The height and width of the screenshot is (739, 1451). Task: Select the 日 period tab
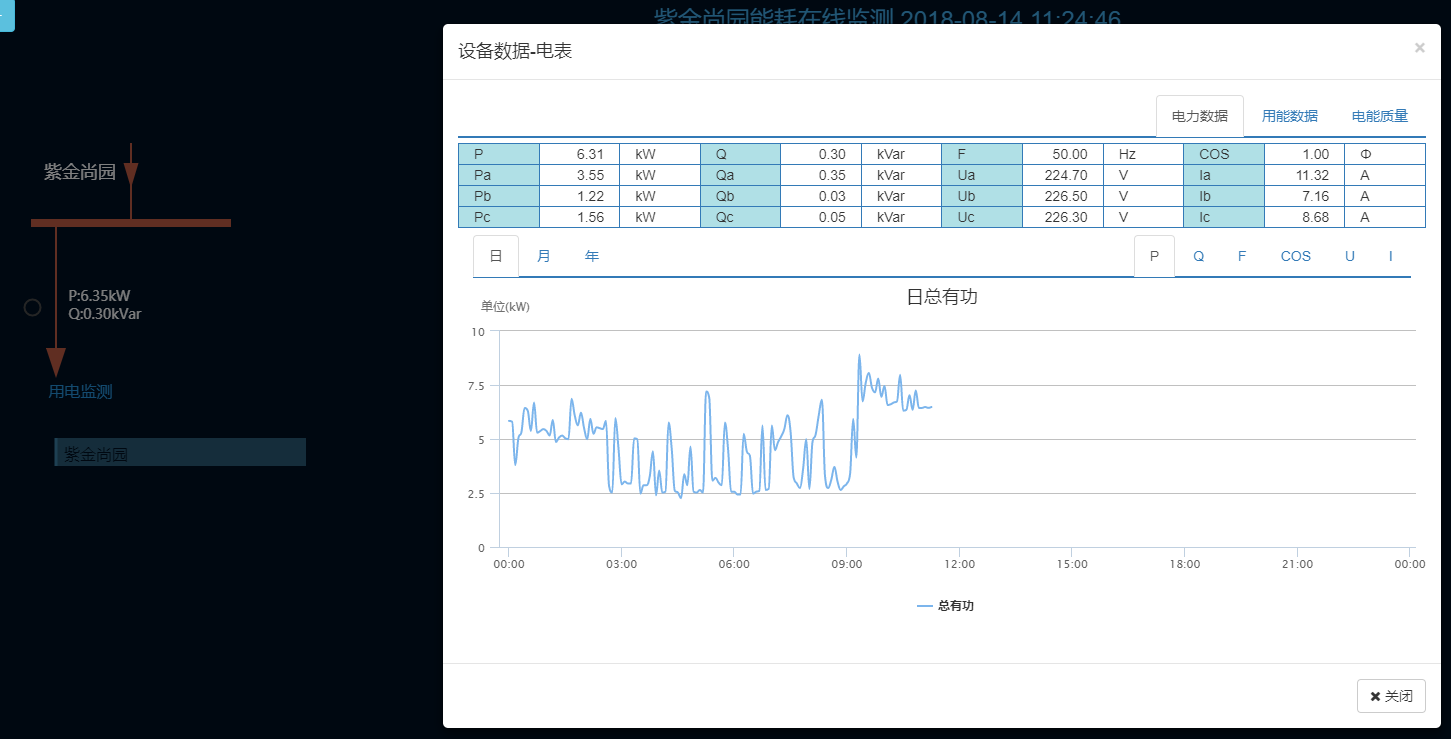(496, 256)
